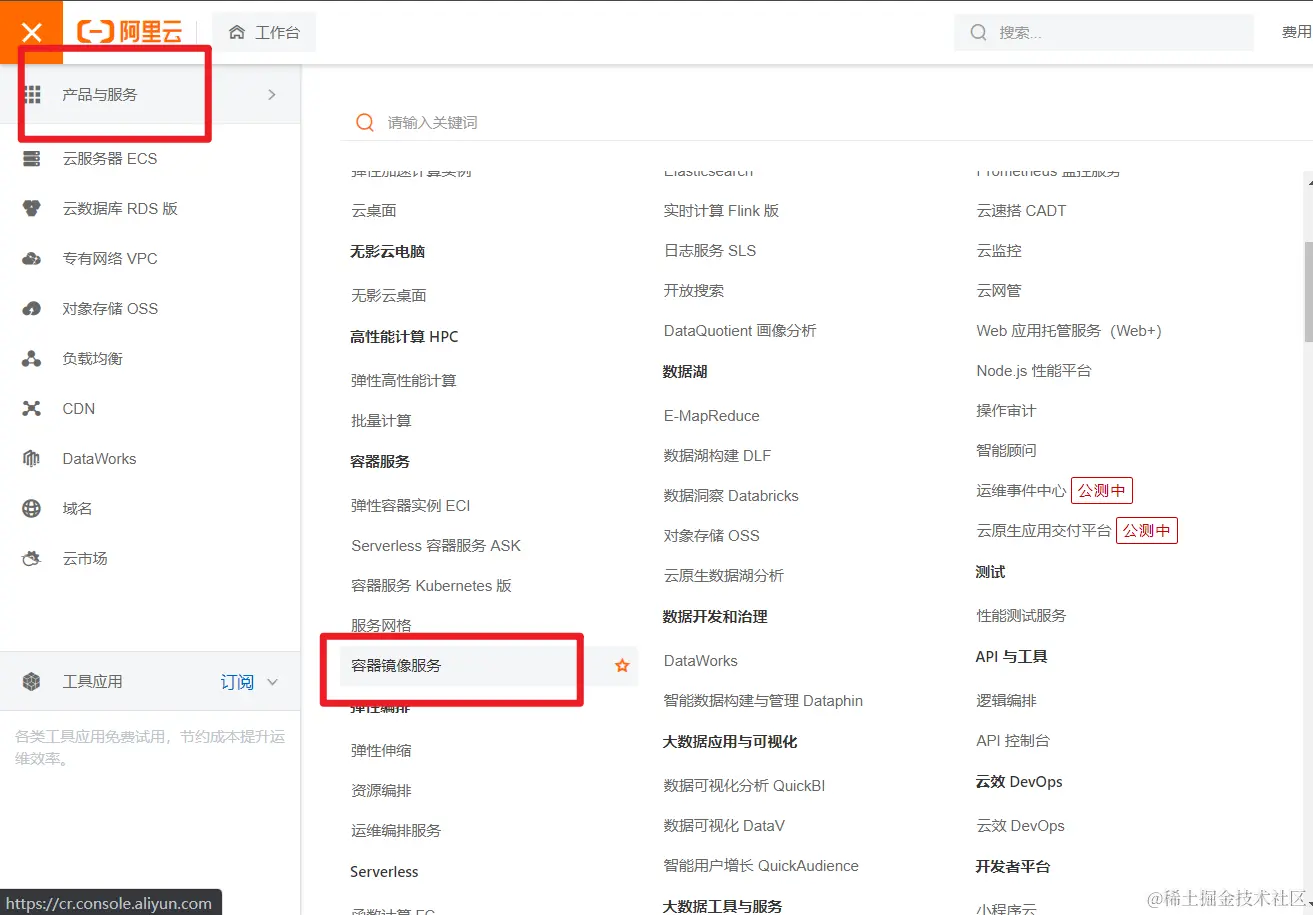
Task: Open 弹性伸缩 link
Action: coord(381,751)
